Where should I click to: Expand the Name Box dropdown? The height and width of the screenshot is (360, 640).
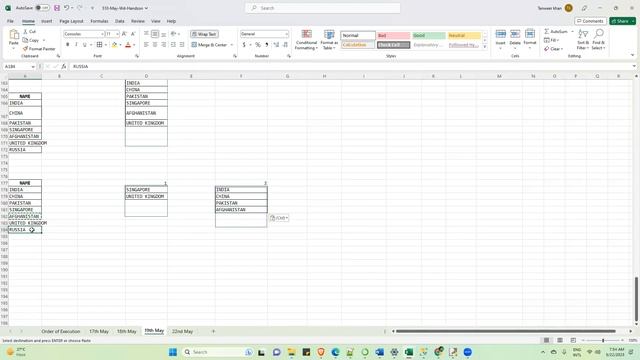point(33,66)
